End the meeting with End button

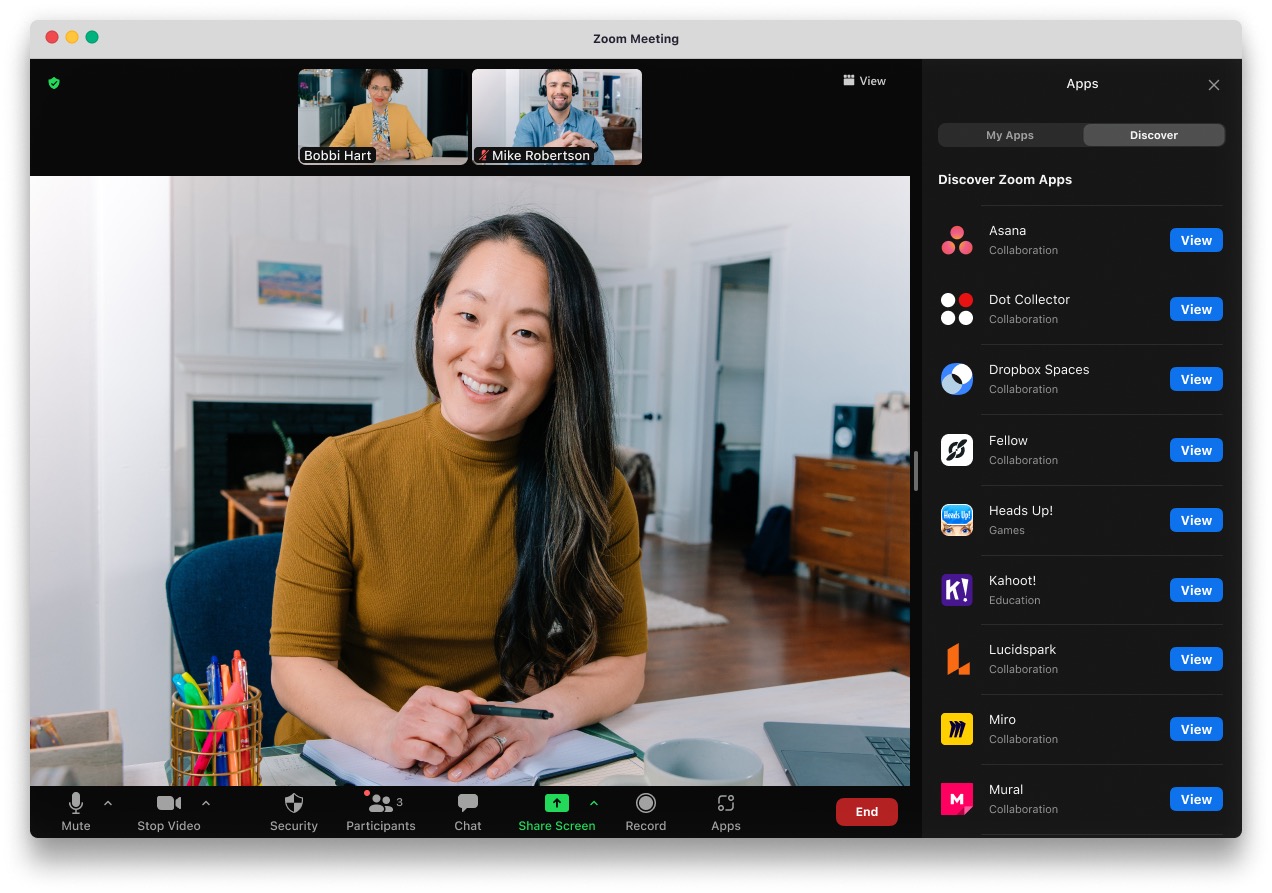[867, 812]
